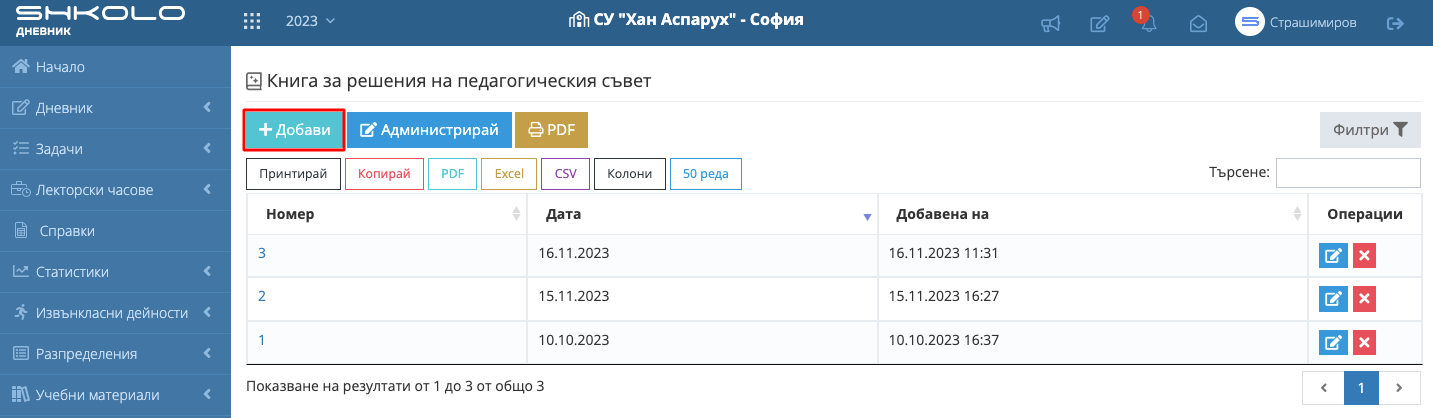Edit decision record number 1
This screenshot has height=418, width=1433.
click(x=1333, y=343)
